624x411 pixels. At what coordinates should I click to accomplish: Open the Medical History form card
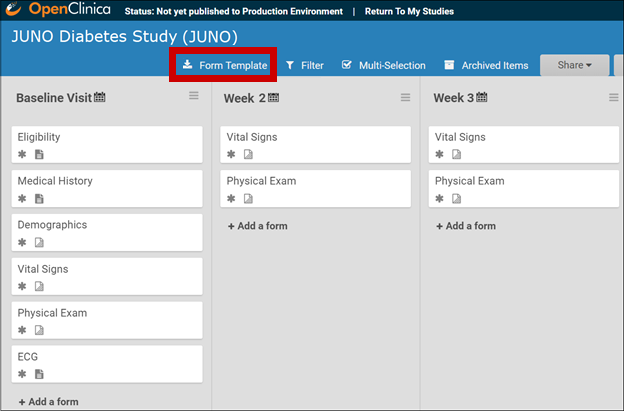(x=107, y=189)
